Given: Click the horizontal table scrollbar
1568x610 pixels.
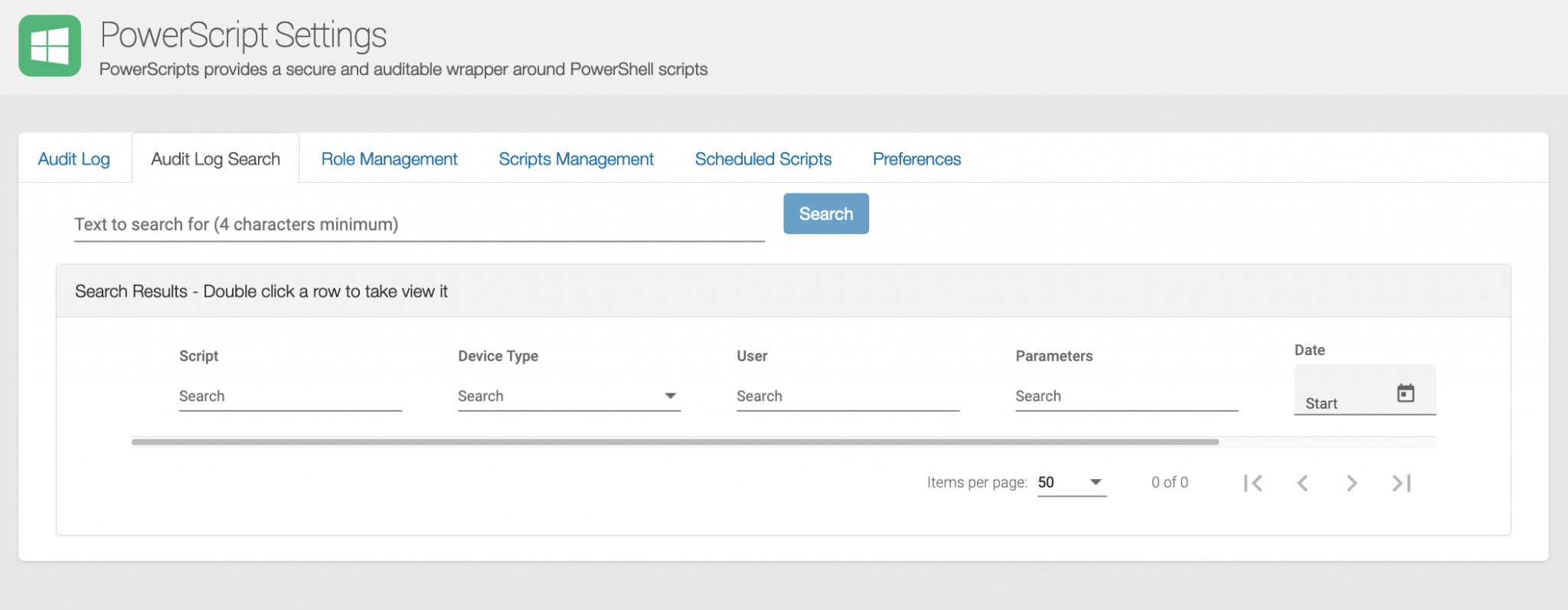Looking at the screenshot, I should (x=675, y=442).
